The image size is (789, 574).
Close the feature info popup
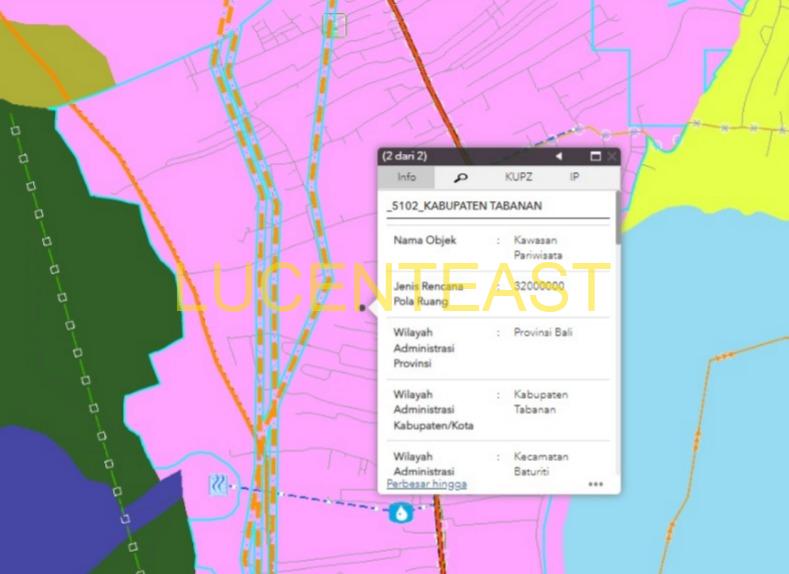(612, 156)
